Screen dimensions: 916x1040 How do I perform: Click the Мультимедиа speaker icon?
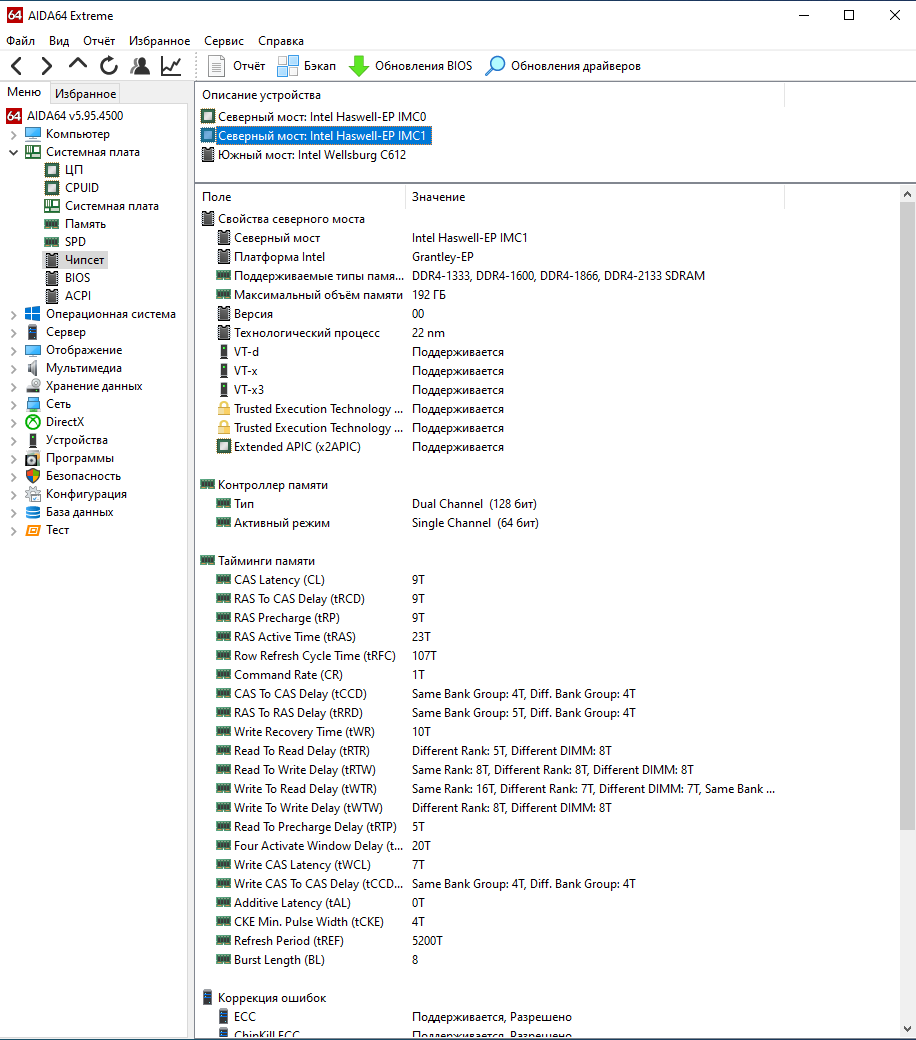point(33,367)
